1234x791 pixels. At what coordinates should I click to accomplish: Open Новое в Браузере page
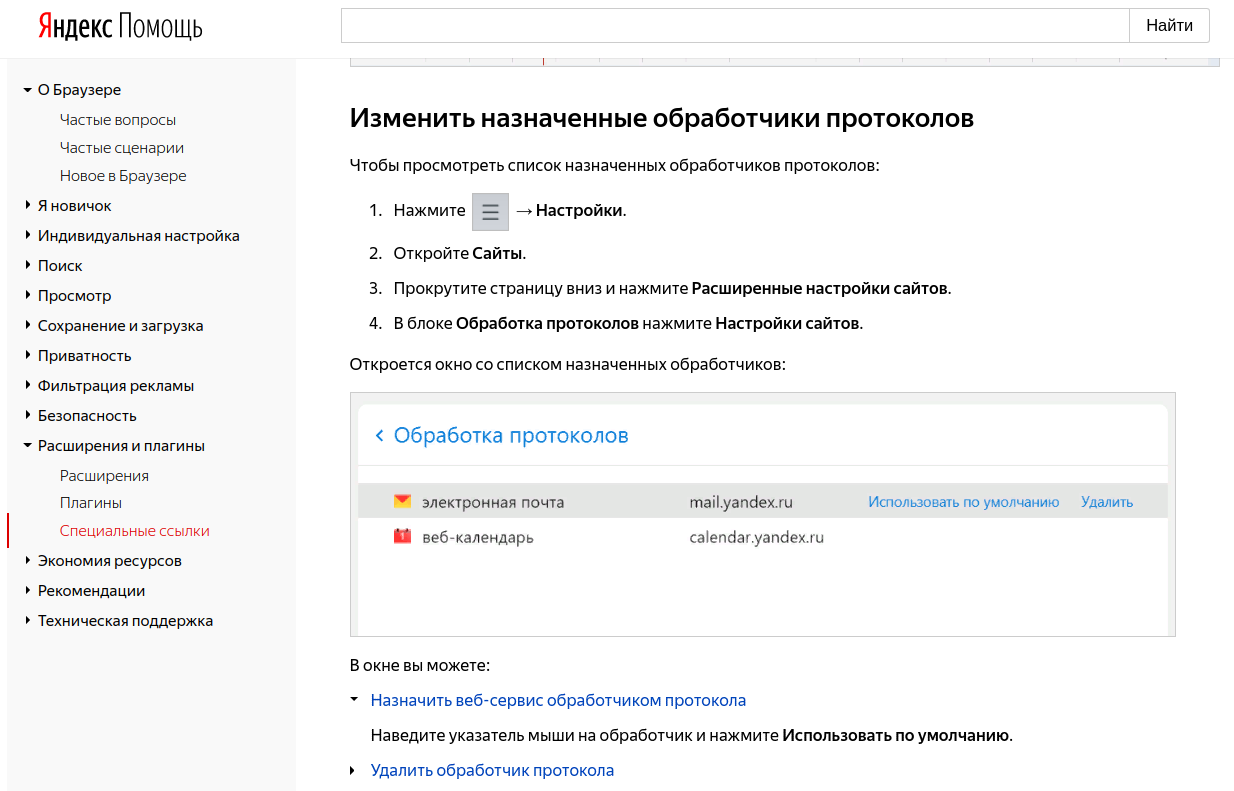[x=123, y=176]
